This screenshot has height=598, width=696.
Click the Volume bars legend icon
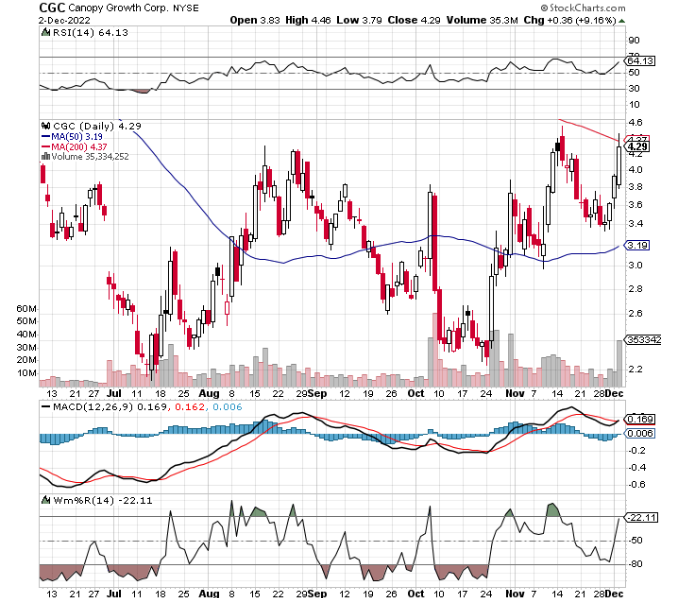tap(44, 156)
